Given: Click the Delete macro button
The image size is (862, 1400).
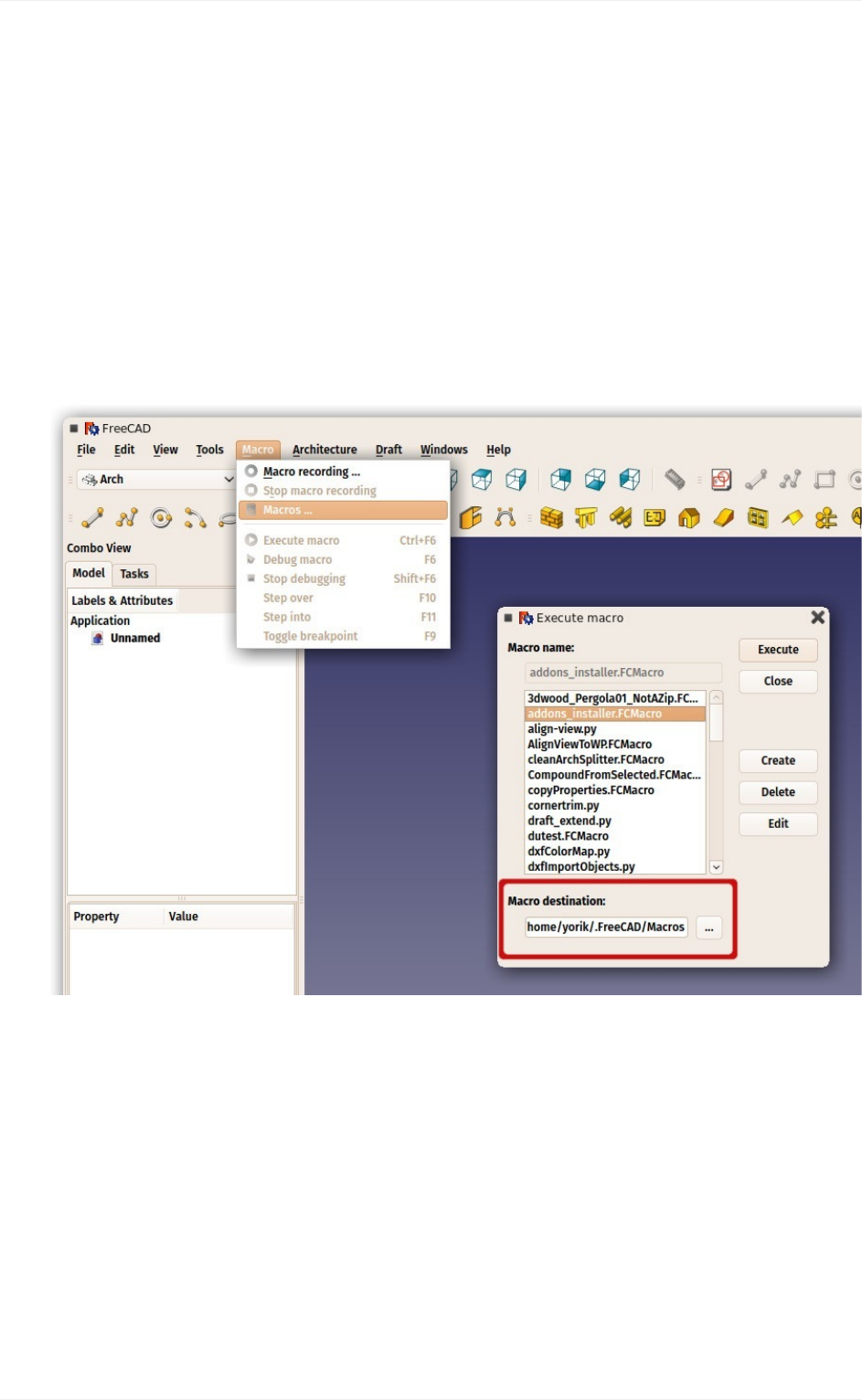Looking at the screenshot, I should [x=778, y=792].
